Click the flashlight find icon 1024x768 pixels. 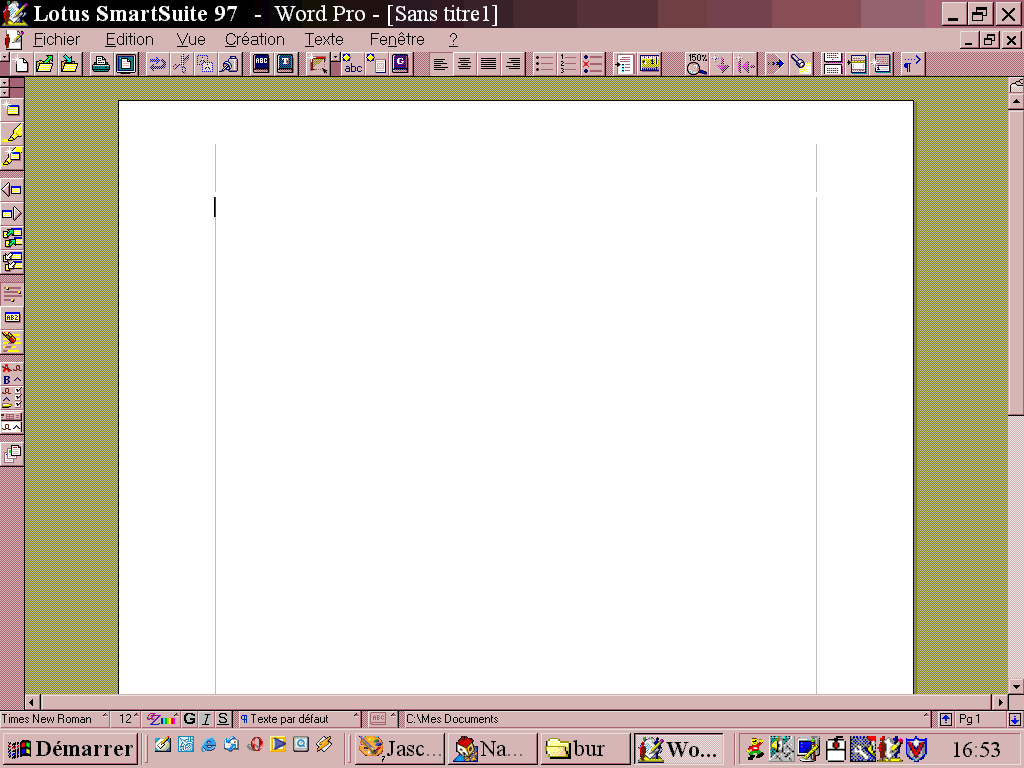tap(800, 64)
